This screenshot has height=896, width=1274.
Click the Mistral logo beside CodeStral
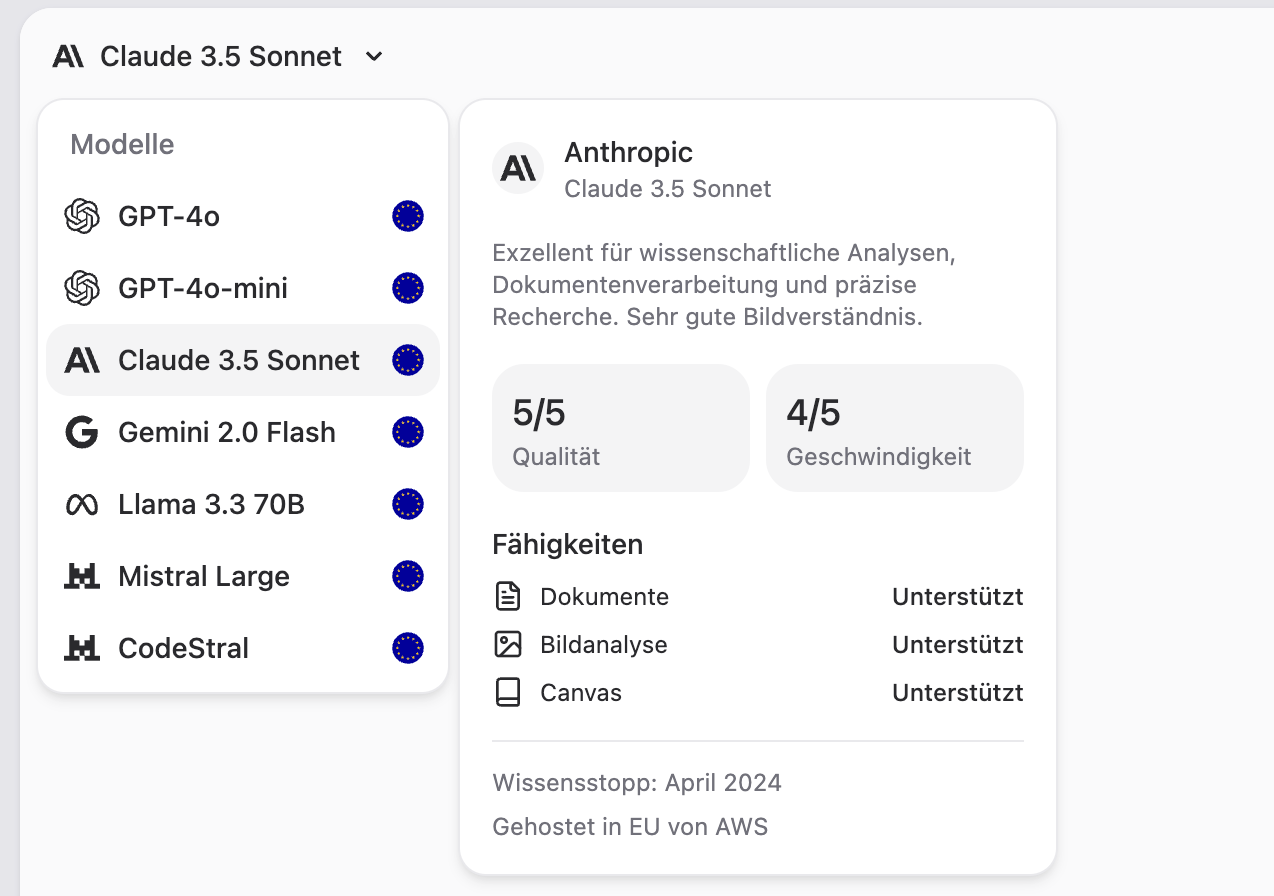coord(82,648)
